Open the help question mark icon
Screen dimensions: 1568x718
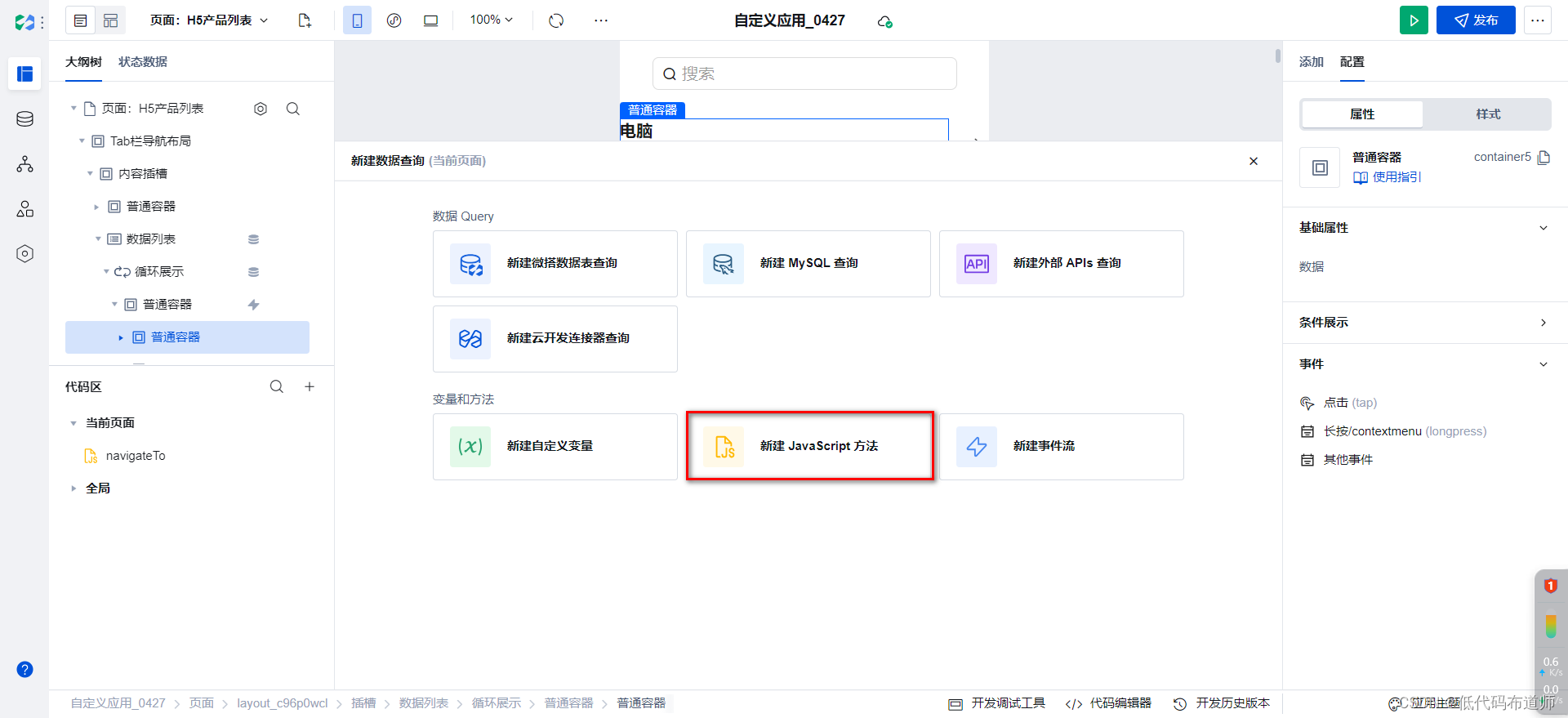24,670
